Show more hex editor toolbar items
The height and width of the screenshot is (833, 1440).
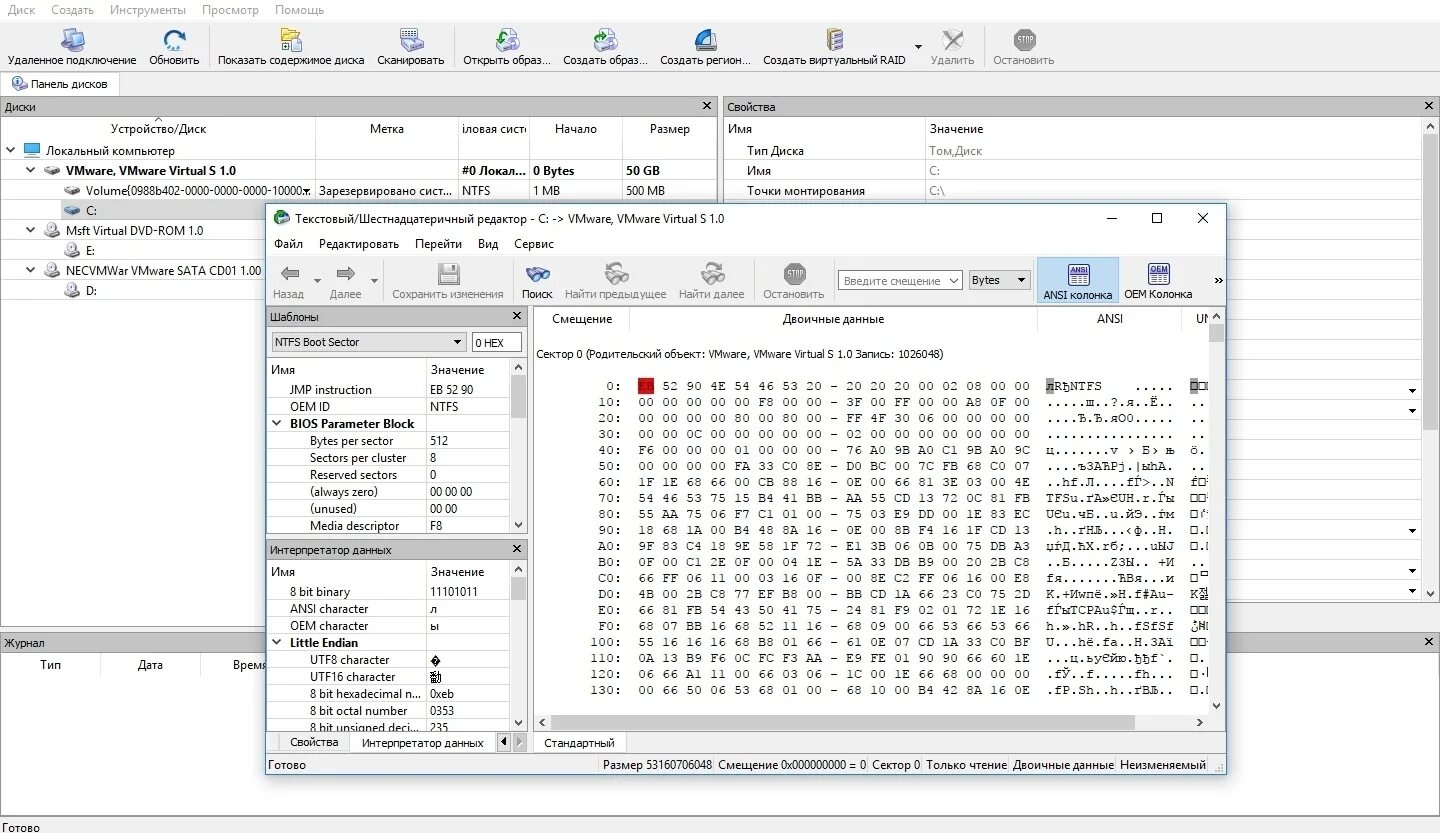[x=1218, y=281]
